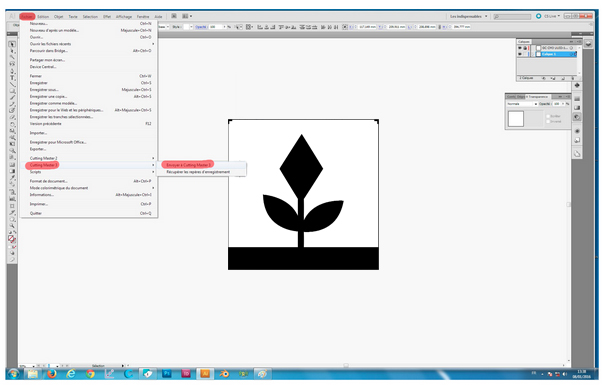
Task: Click the fill and stroke color swatch
Action: (12, 240)
